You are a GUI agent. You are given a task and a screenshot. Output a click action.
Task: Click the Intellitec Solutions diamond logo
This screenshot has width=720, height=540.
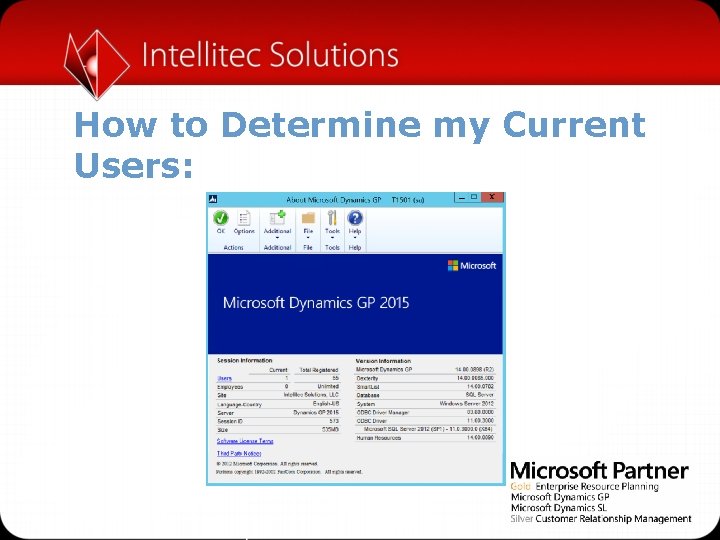(x=96, y=64)
